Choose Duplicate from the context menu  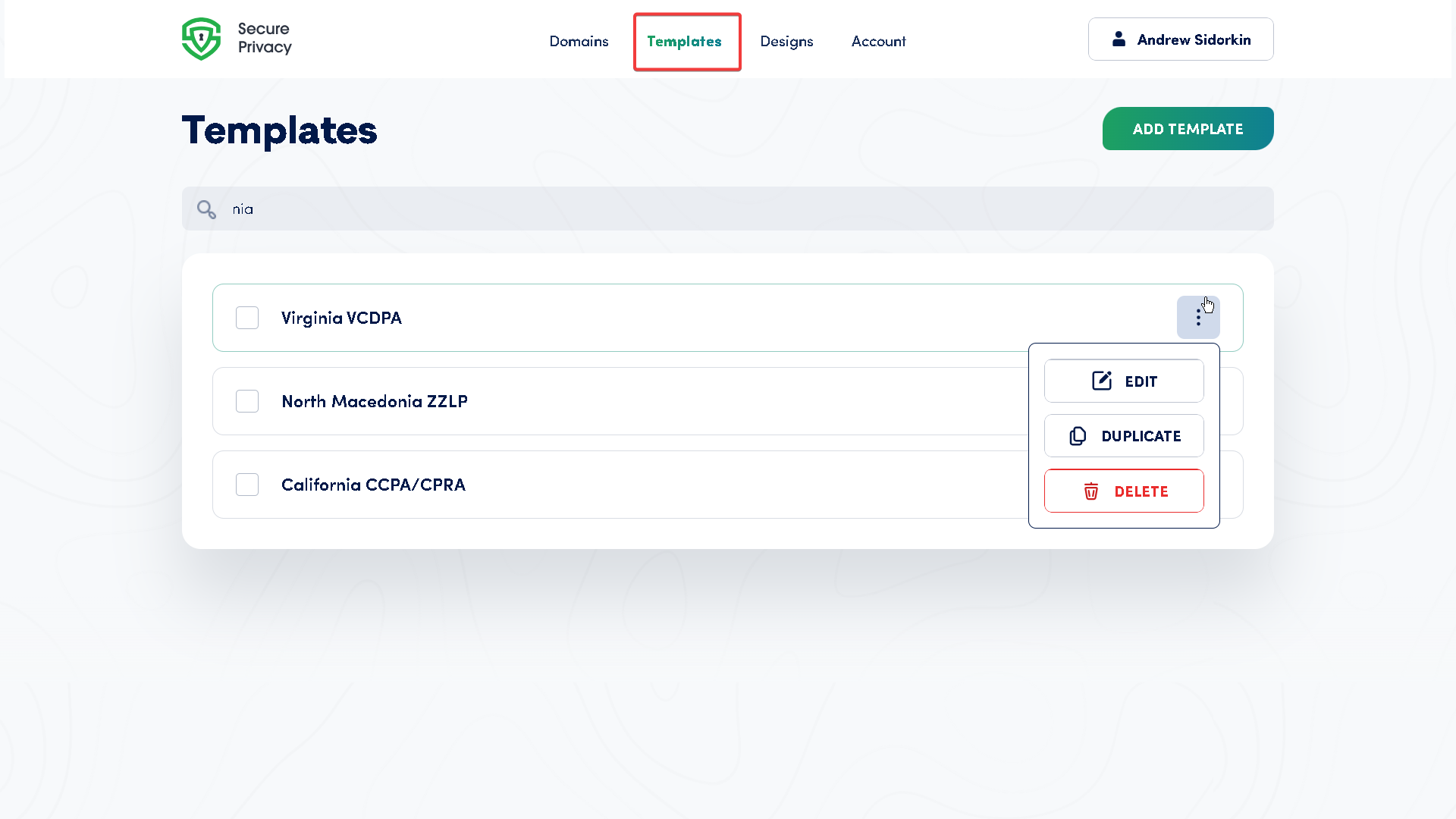(x=1124, y=436)
